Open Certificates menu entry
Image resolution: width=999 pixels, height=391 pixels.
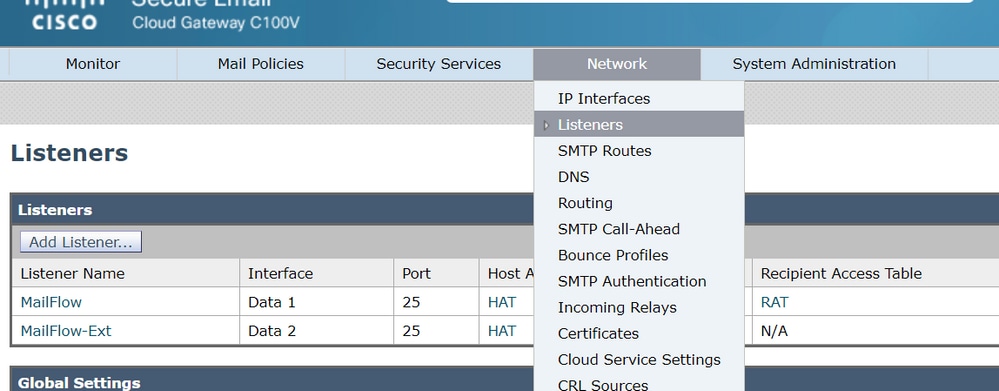639,334
